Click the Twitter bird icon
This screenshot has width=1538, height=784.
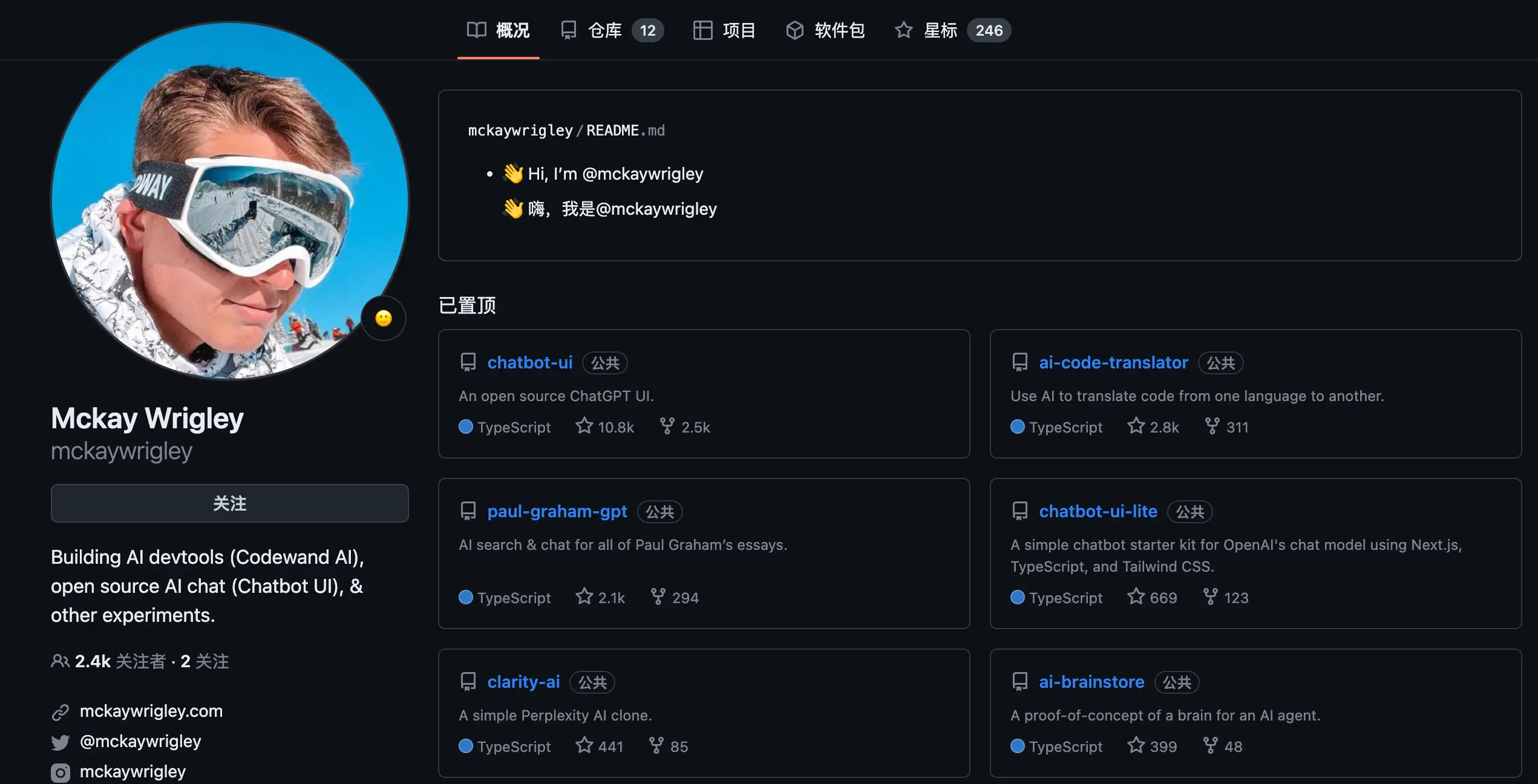coord(61,742)
